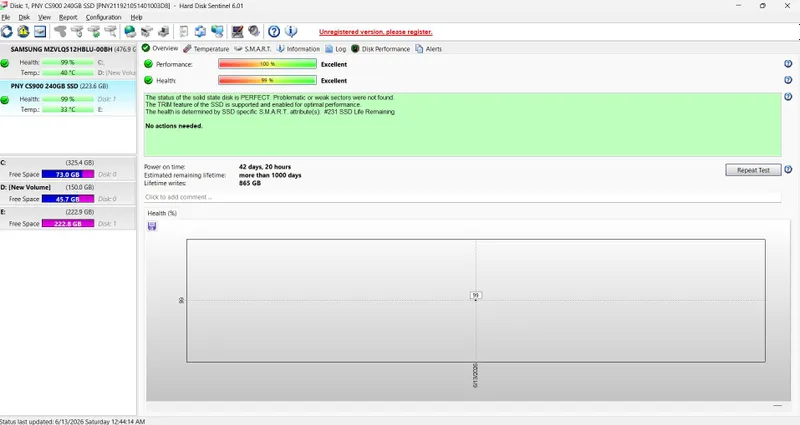Viewport: 800px width, 425px height.
Task: Open the Disk Performance tab
Action: point(381,49)
